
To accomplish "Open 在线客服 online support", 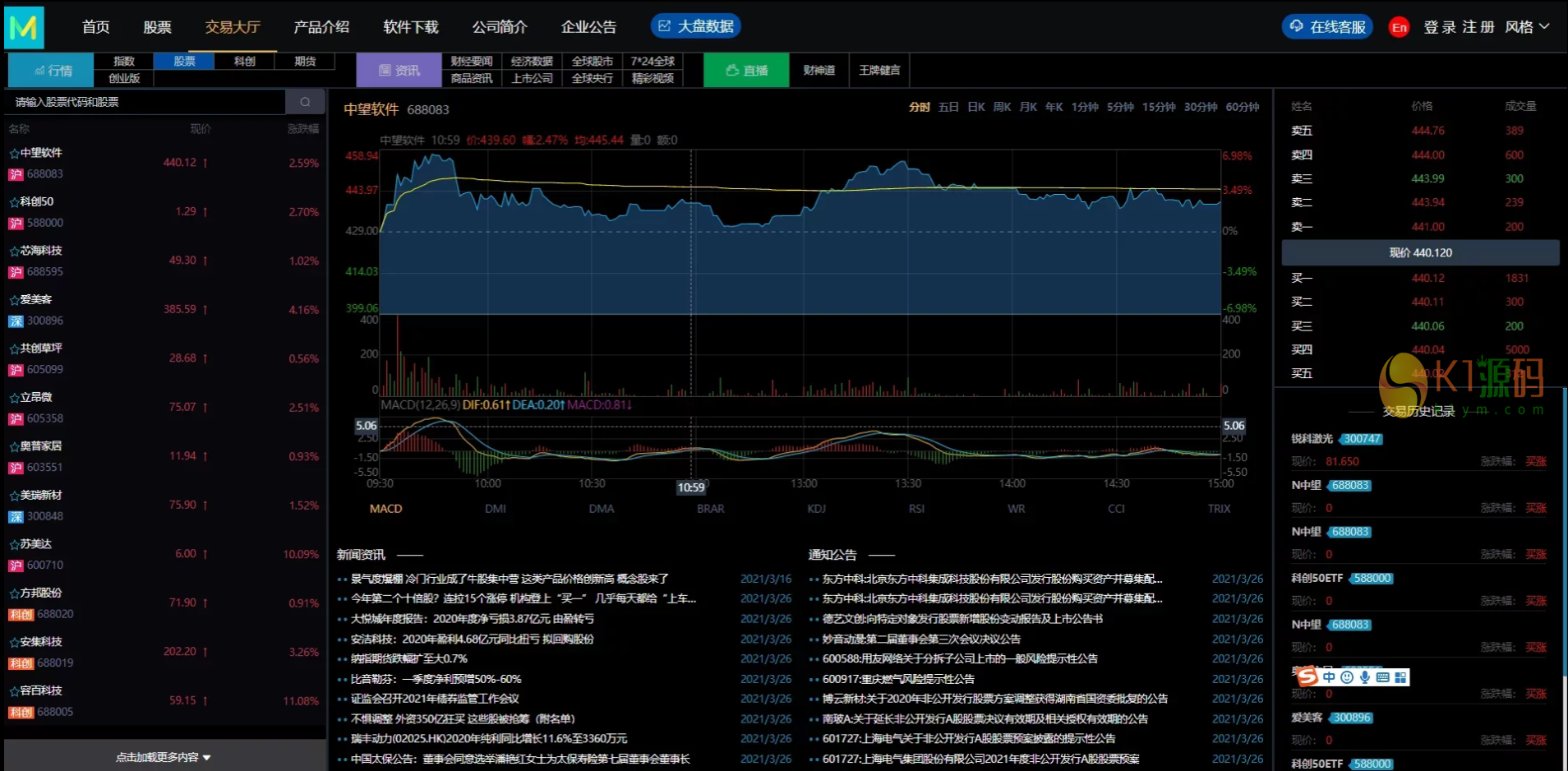I will (x=1327, y=27).
